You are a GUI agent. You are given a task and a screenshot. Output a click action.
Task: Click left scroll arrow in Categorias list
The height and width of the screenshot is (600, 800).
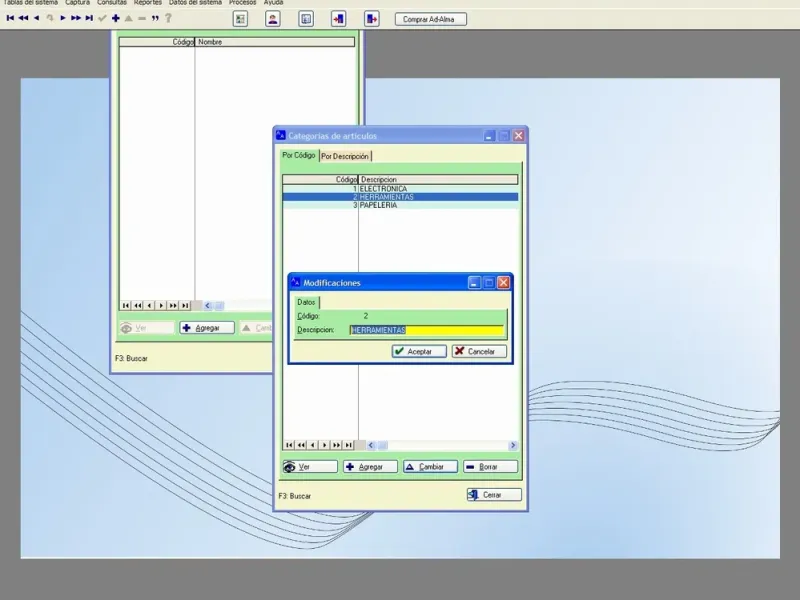tap(371, 445)
